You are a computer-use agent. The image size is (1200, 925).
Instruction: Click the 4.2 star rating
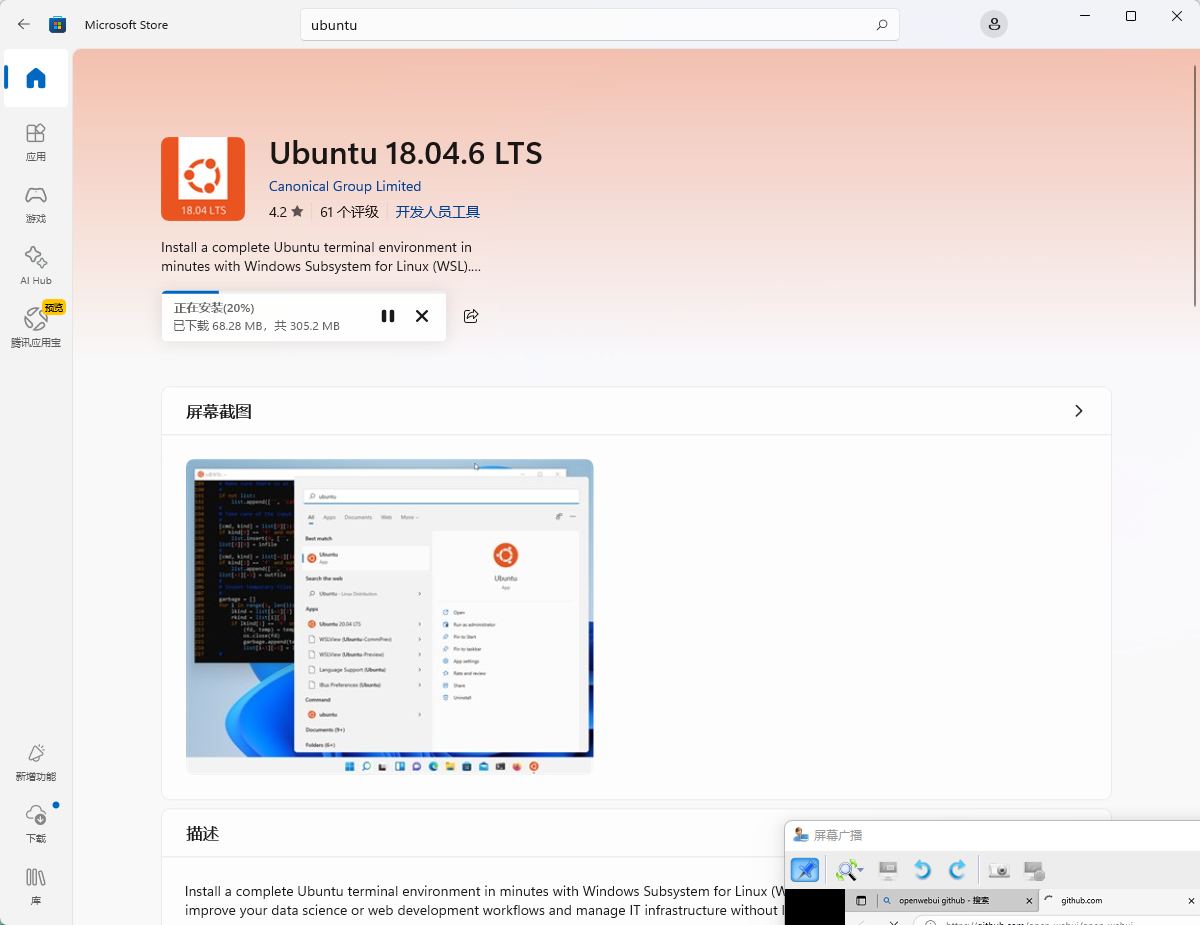[286, 212]
